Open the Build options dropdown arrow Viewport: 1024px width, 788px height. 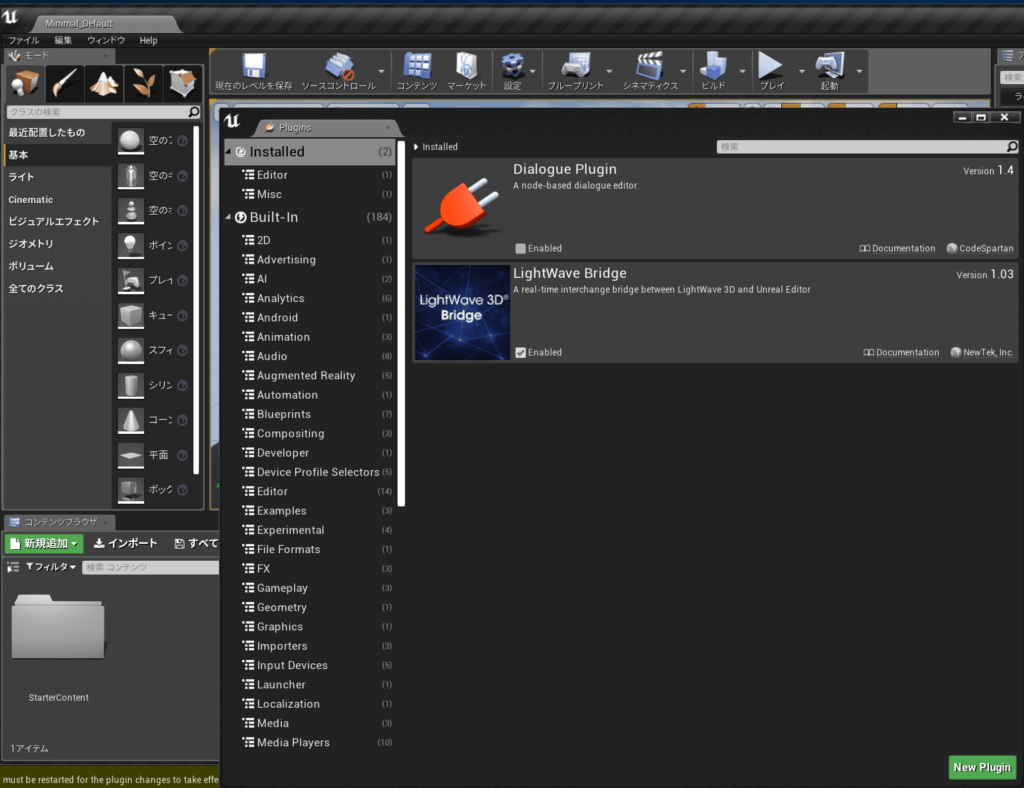[x=743, y=72]
